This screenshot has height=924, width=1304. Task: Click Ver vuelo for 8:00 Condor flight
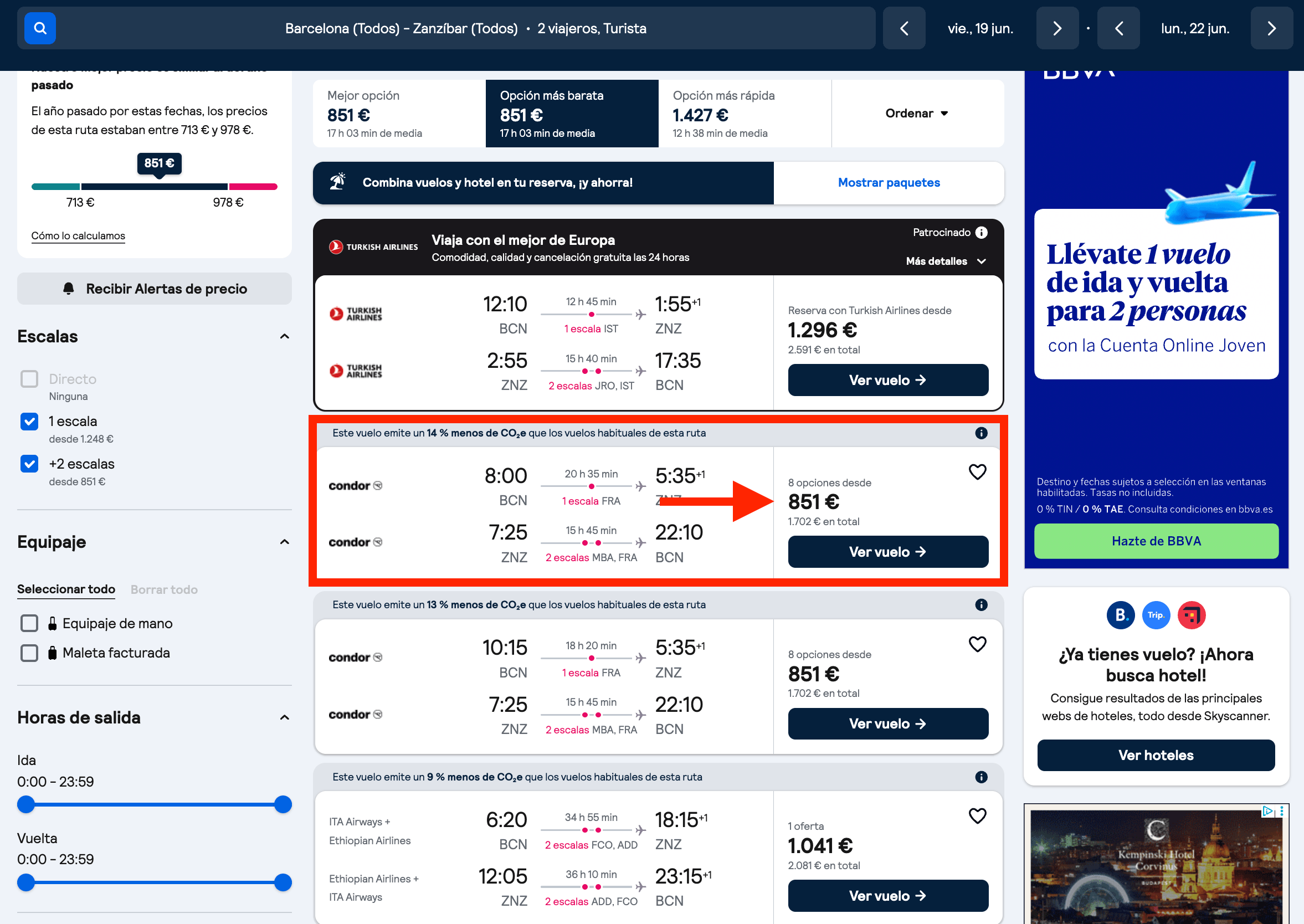coord(887,552)
